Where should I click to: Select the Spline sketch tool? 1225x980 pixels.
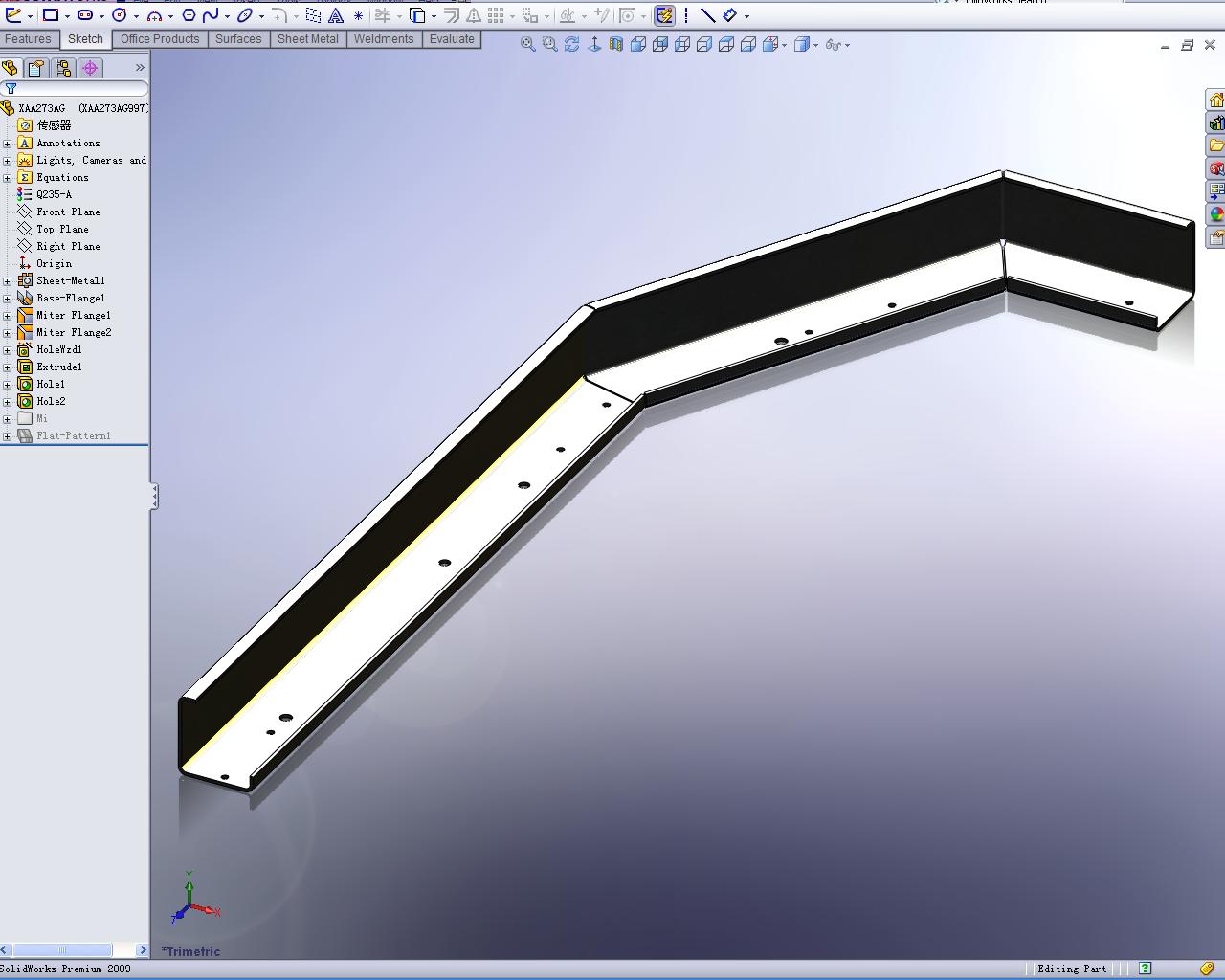[x=211, y=15]
